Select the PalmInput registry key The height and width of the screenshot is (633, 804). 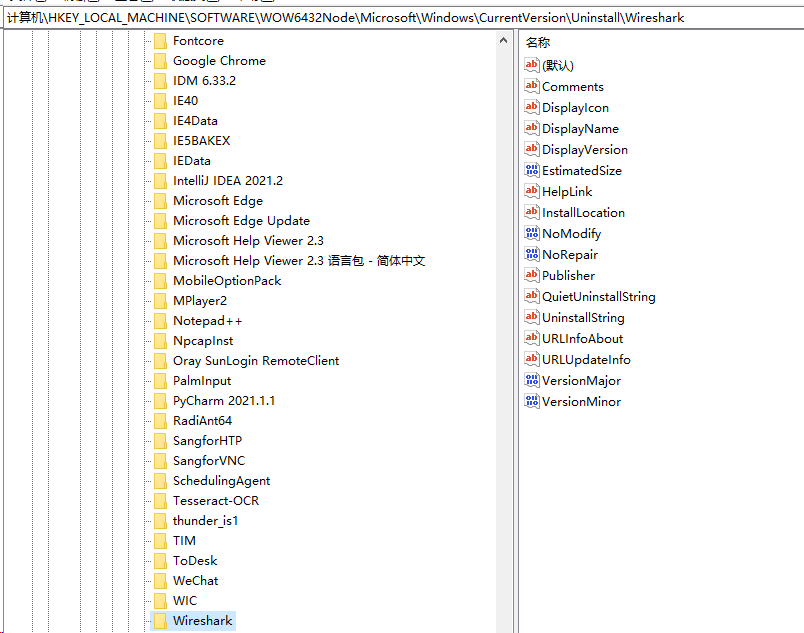click(202, 381)
